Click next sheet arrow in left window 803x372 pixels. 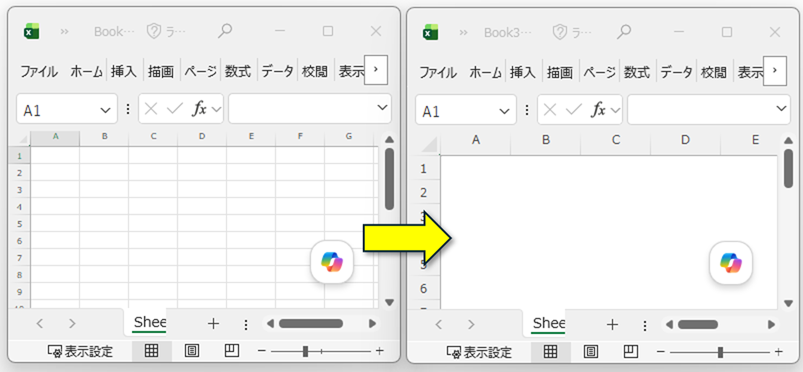tap(72, 323)
